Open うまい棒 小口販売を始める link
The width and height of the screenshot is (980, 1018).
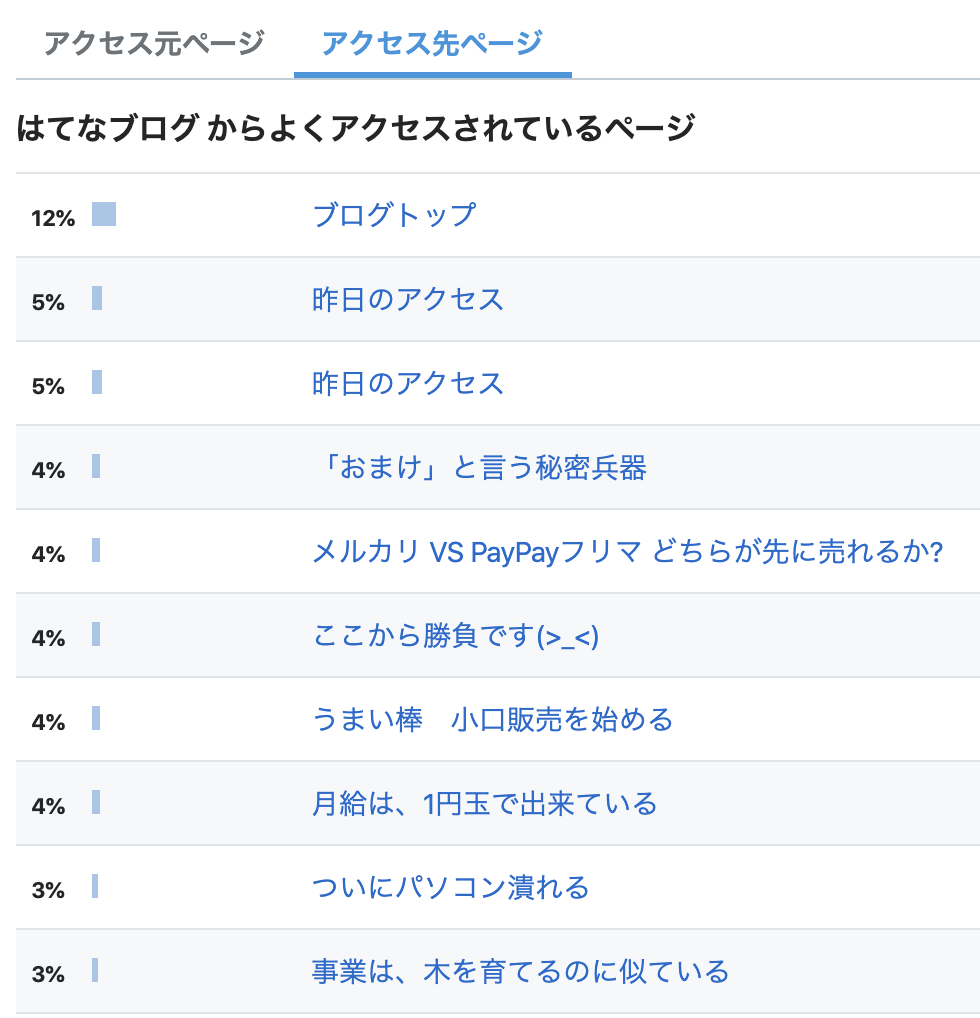point(493,719)
